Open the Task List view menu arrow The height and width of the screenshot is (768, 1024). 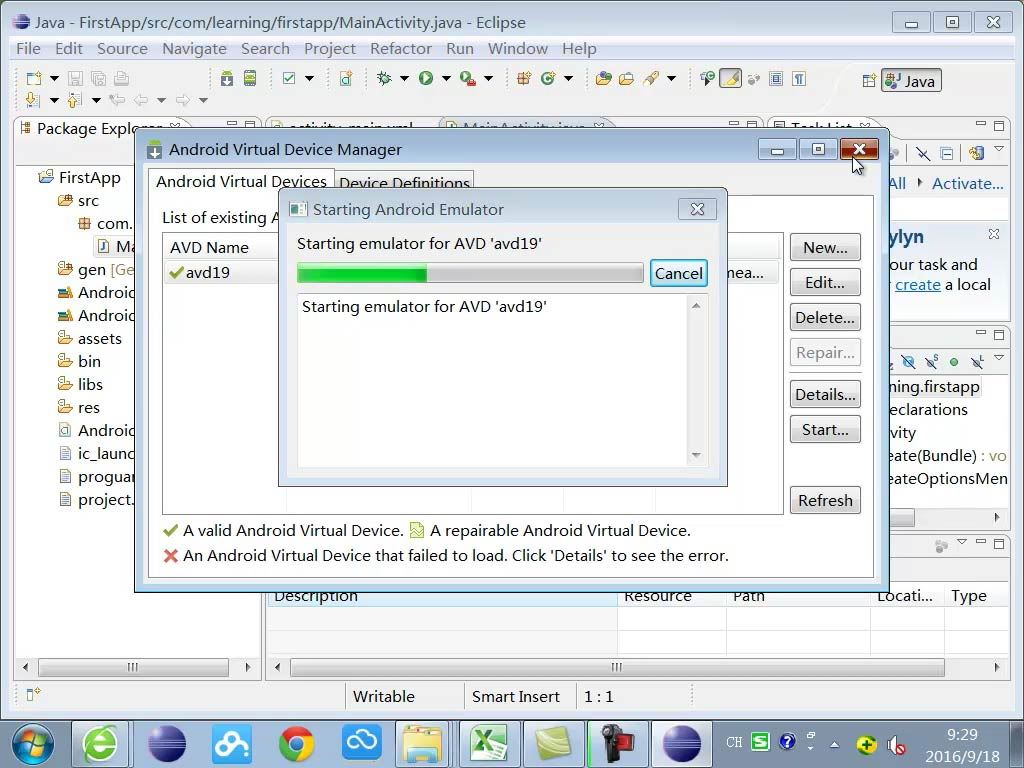coord(999,150)
